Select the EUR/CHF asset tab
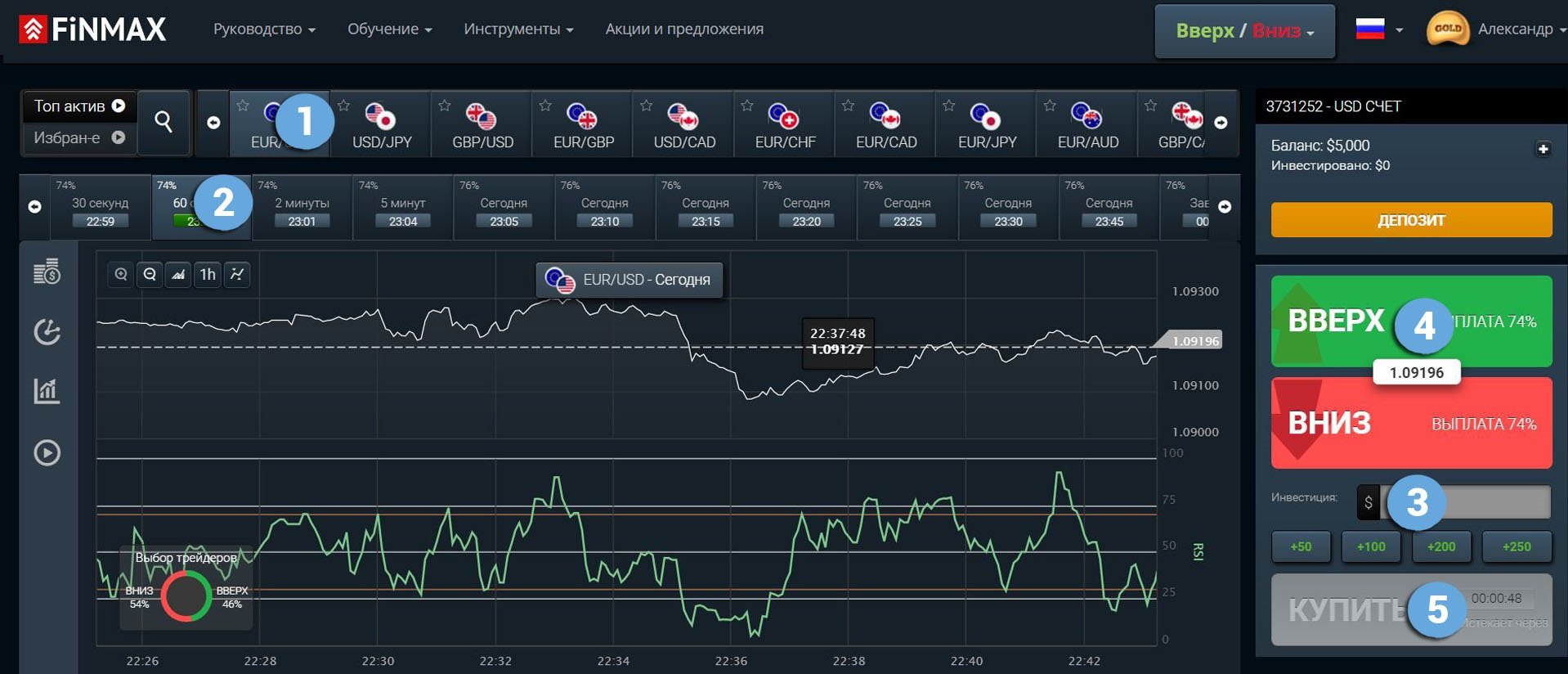 785,124
